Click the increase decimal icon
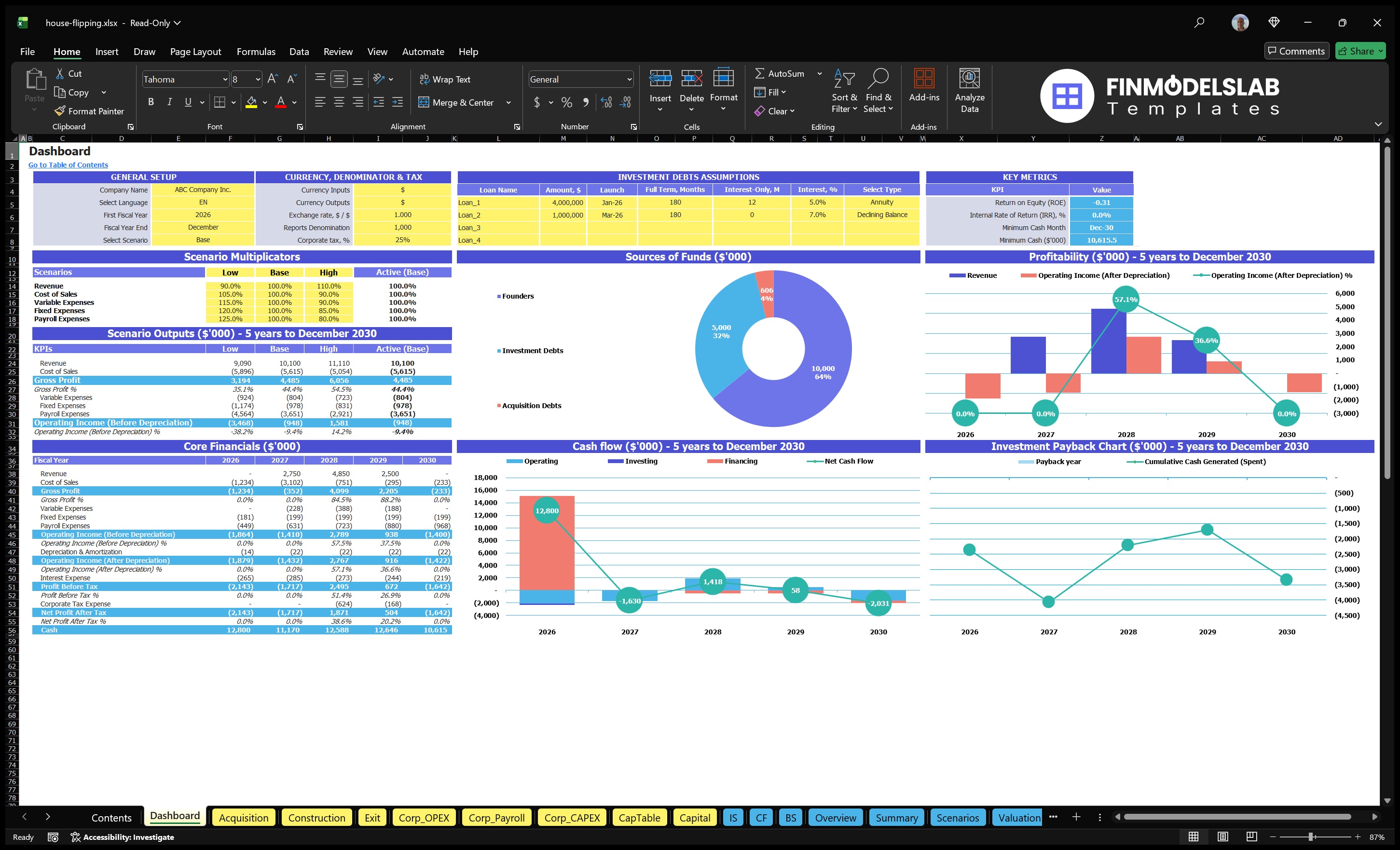This screenshot has width=1400, height=850. click(x=606, y=102)
